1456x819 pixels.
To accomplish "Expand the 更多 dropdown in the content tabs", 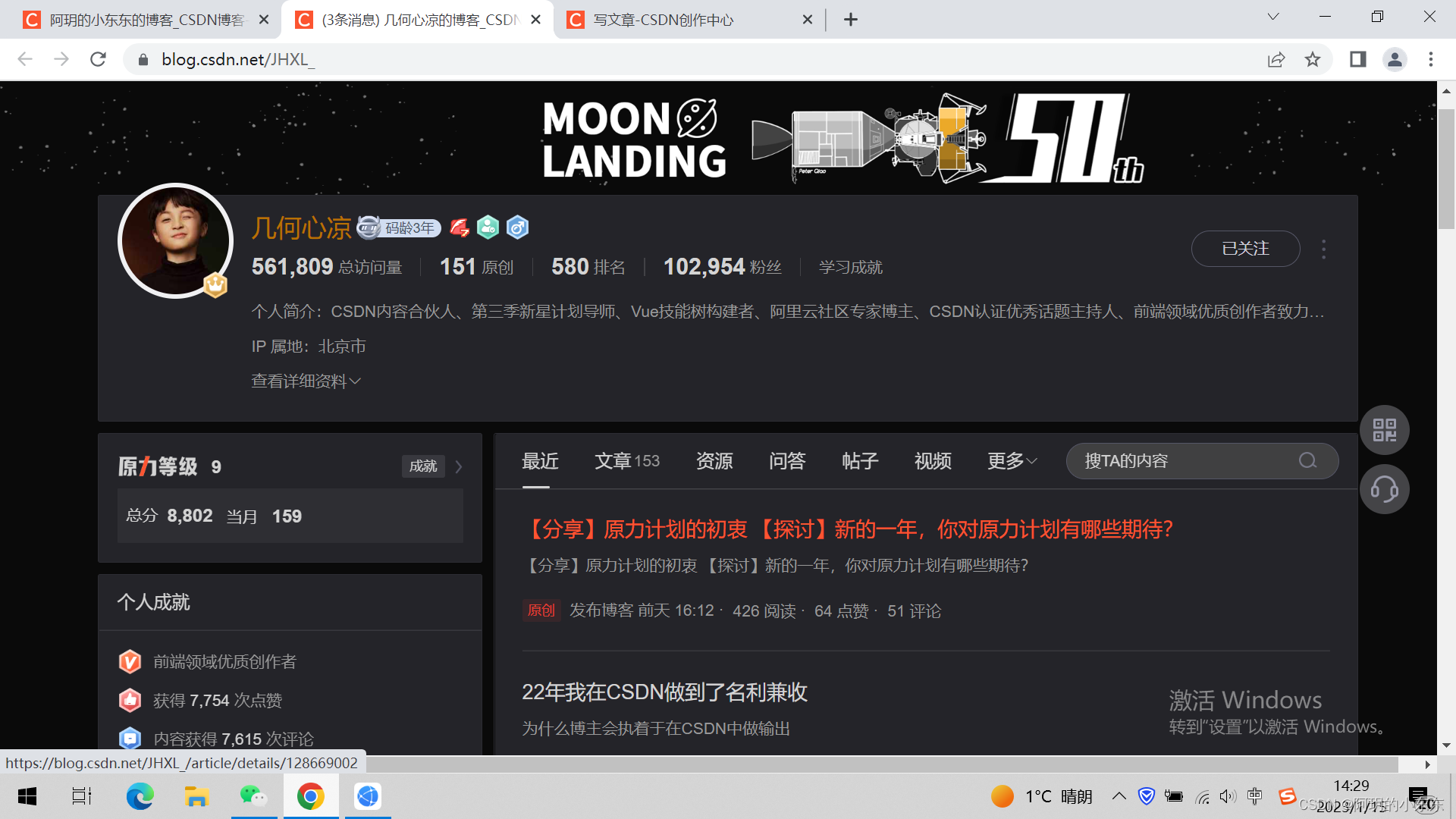I will 1011,460.
